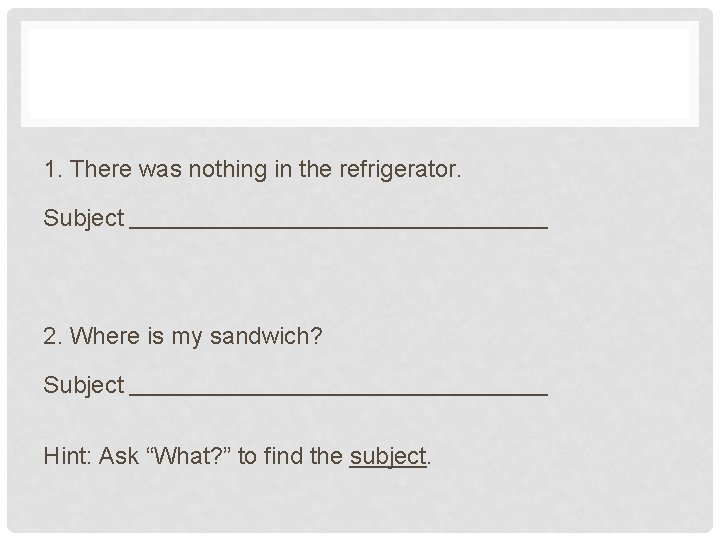This screenshot has height=540, width=720.
Task: Click the word "There" starting sentence one
Action: tap(101, 169)
